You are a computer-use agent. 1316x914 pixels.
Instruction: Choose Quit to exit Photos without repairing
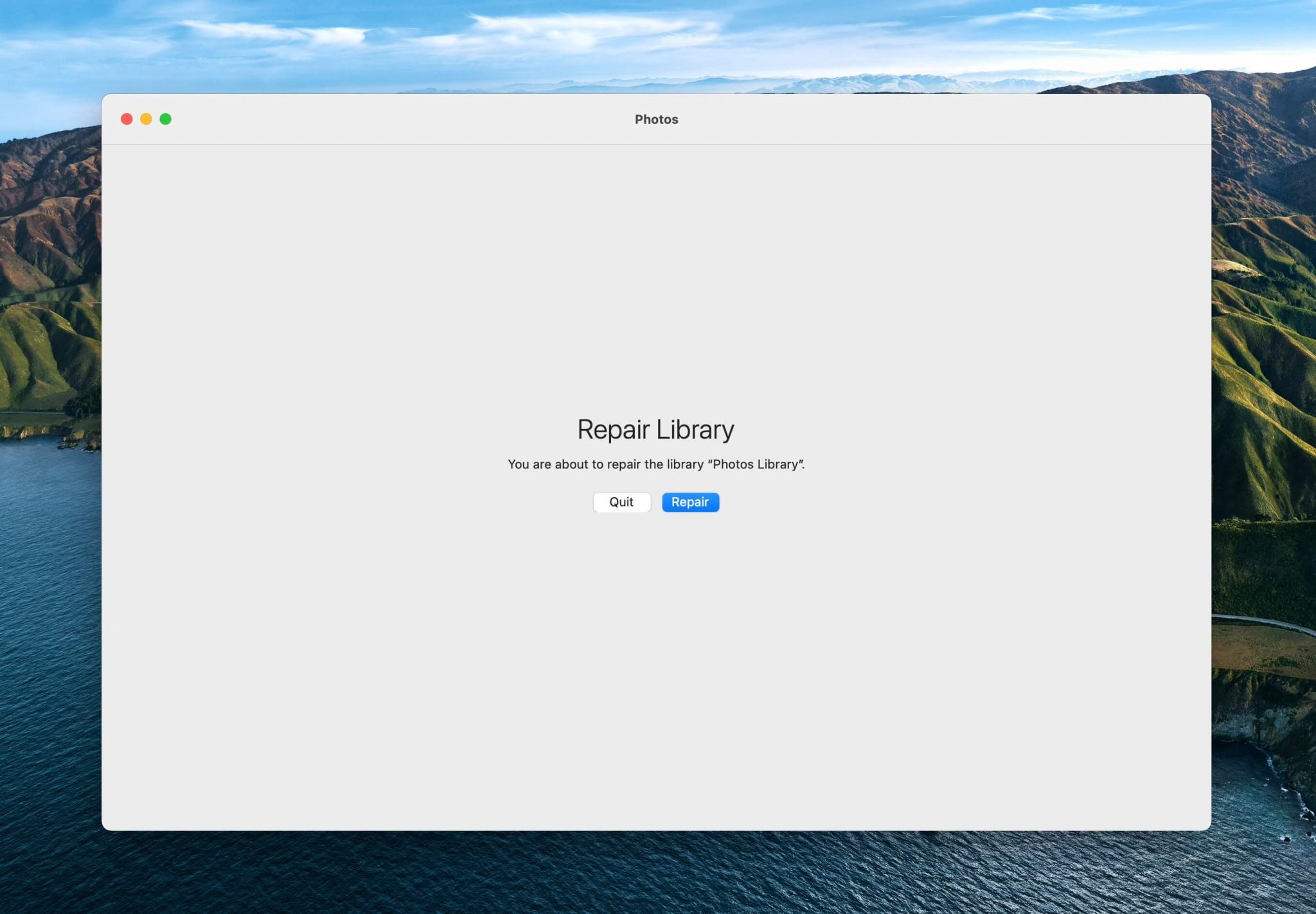pos(621,502)
